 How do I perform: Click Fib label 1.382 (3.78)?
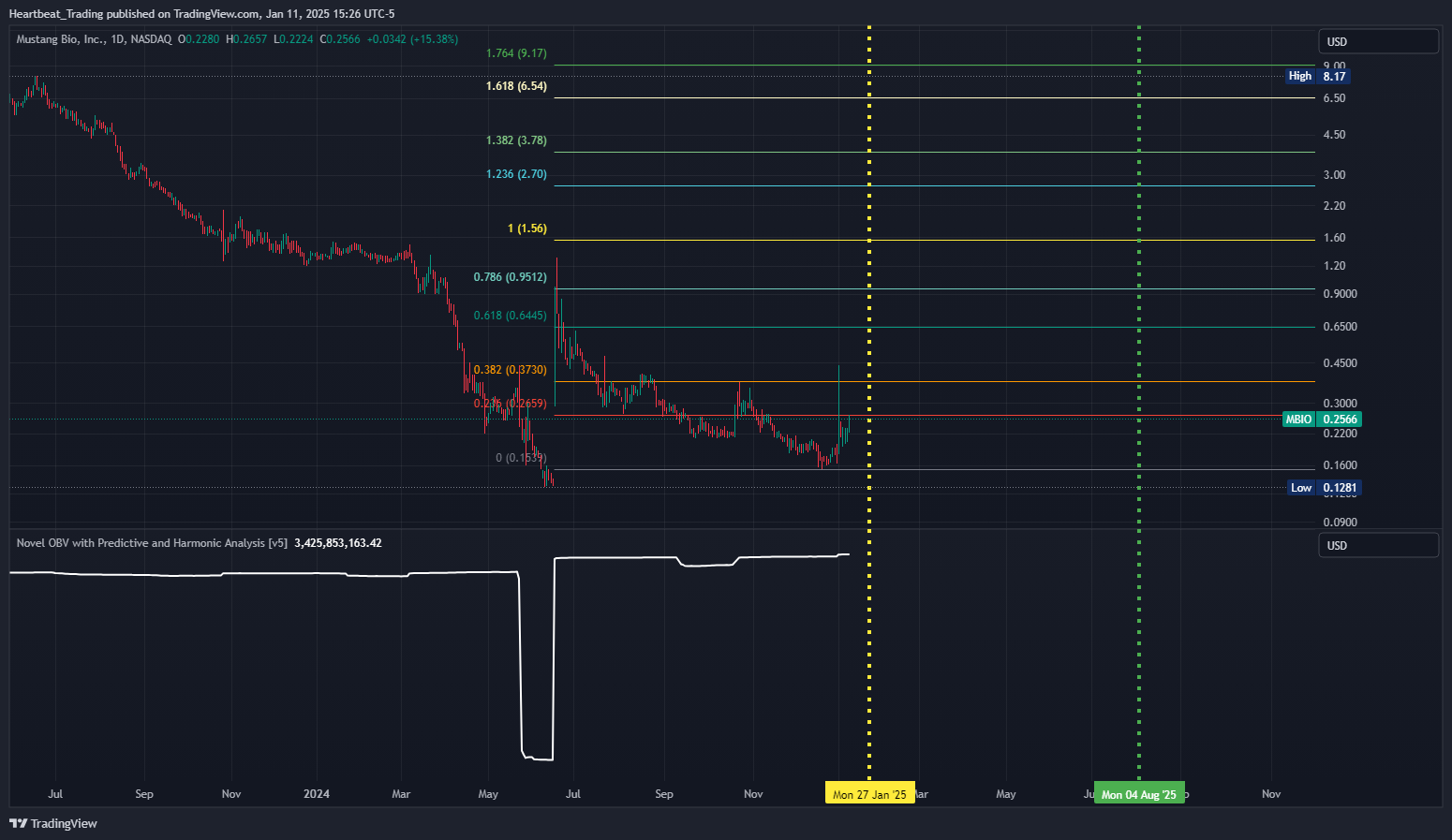click(516, 140)
